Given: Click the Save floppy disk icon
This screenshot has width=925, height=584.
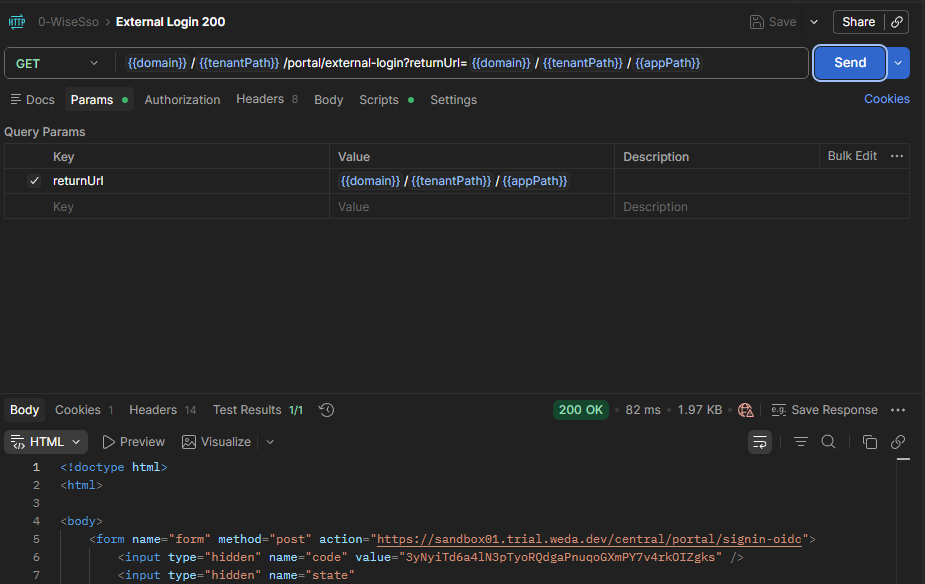Looking at the screenshot, I should tap(756, 22).
